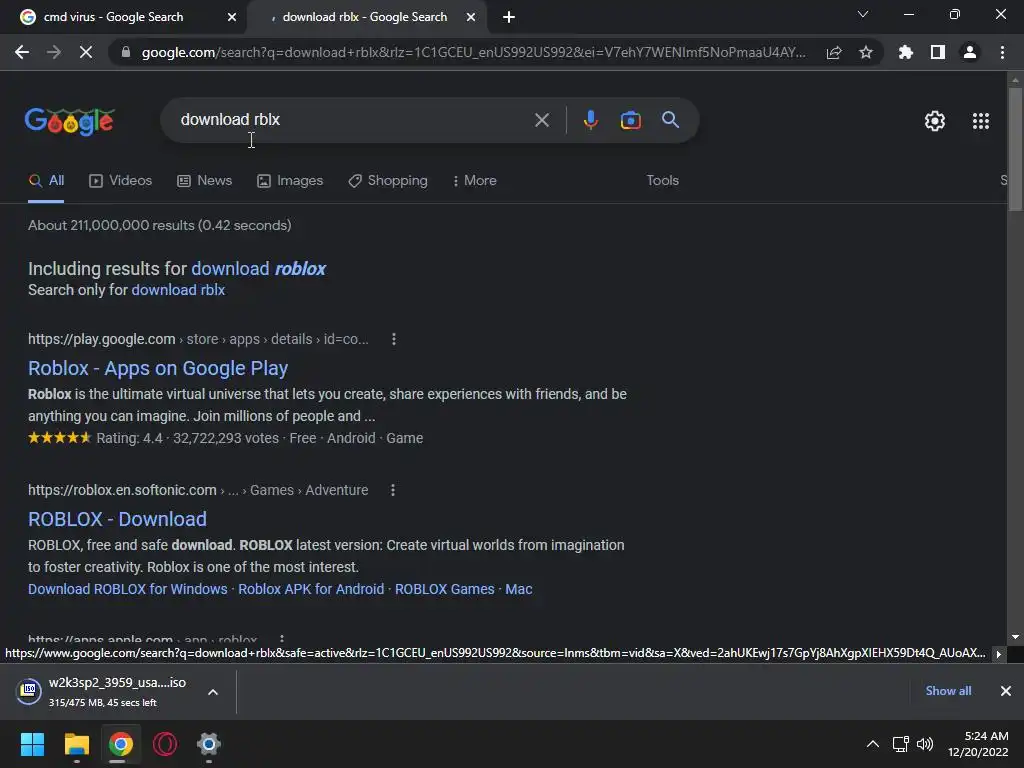Go back to the previous page
Screen dimensions: 1024x768
[22, 52]
